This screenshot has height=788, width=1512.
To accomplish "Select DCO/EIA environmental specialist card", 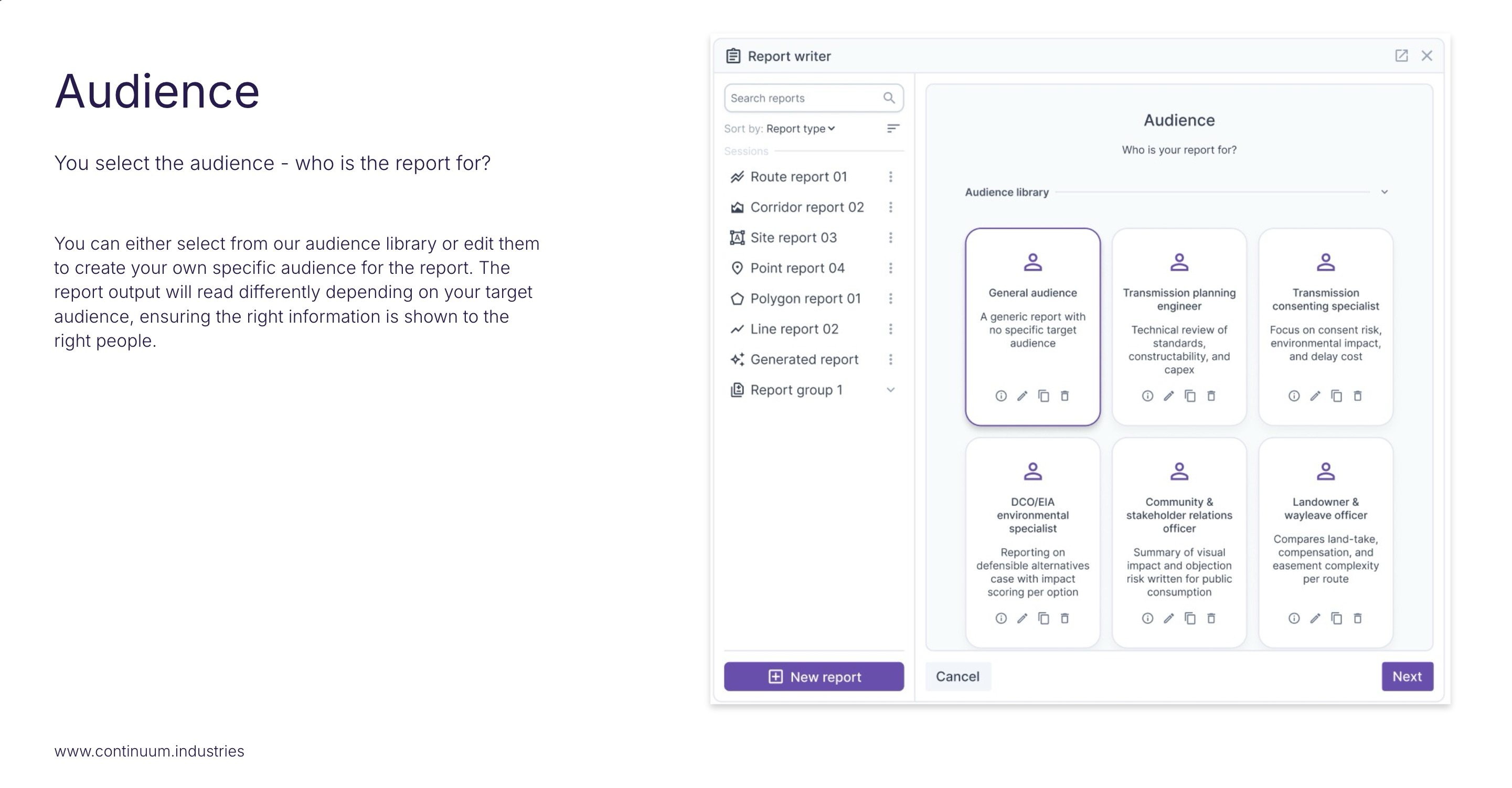I will 1032,543.
